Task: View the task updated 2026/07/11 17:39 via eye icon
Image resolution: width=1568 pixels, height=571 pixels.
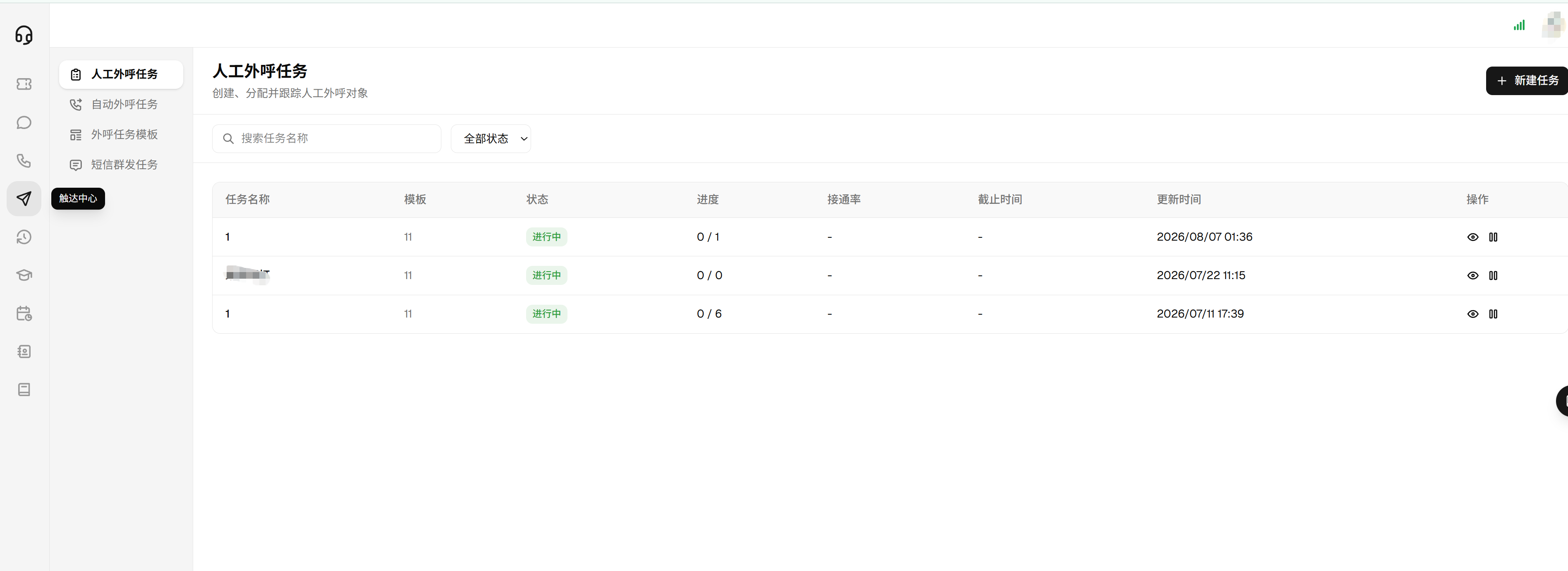Action: [1472, 314]
